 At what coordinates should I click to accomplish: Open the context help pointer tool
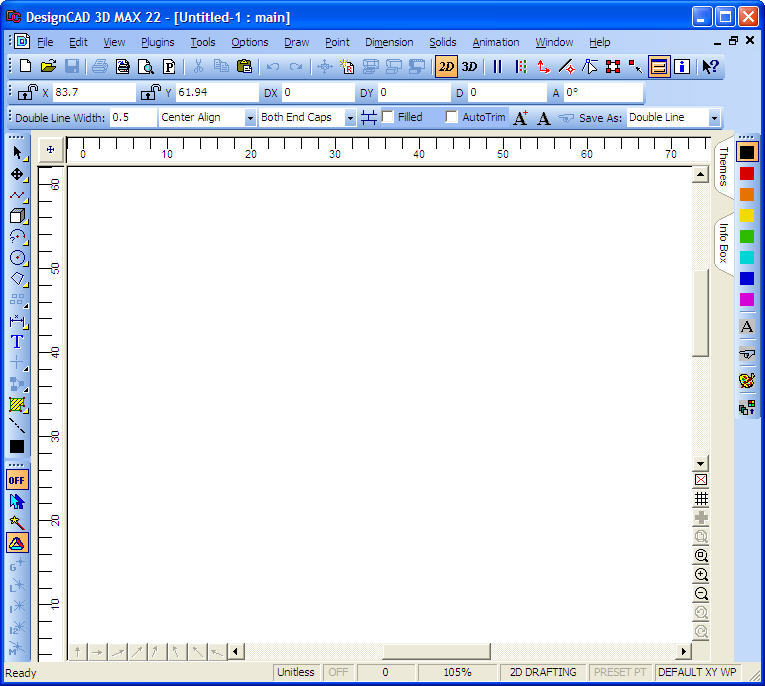[x=710, y=66]
